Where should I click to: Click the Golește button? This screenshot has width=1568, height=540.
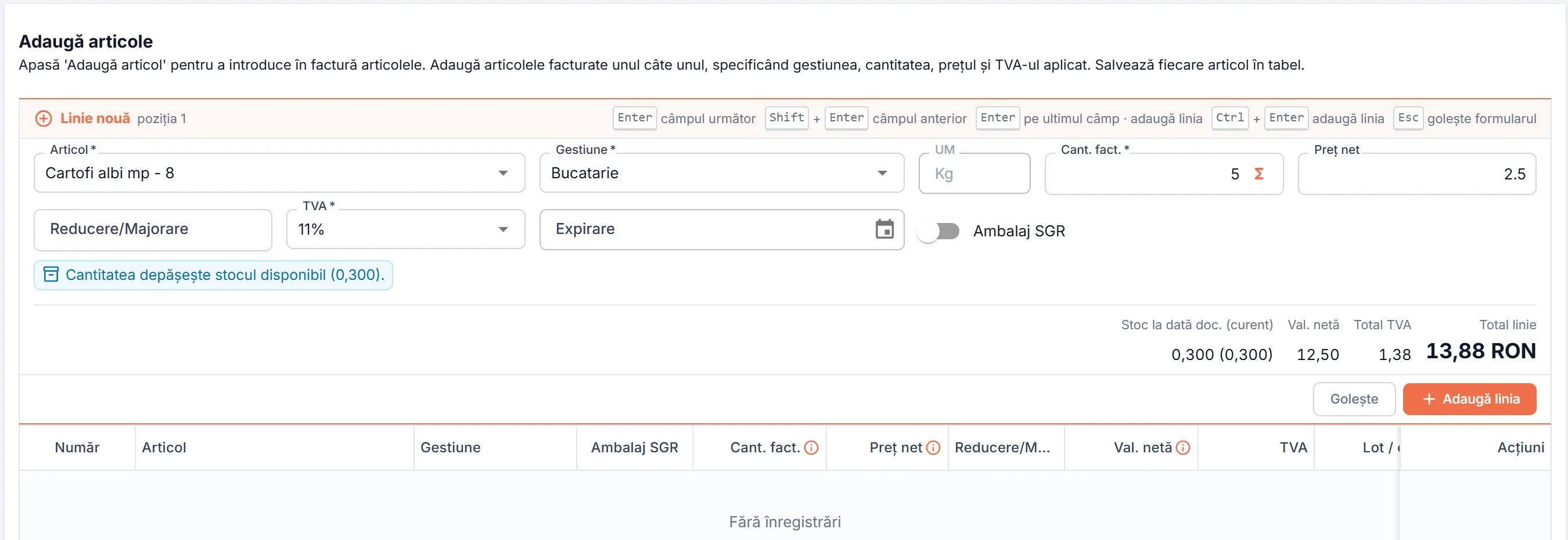pos(1354,399)
